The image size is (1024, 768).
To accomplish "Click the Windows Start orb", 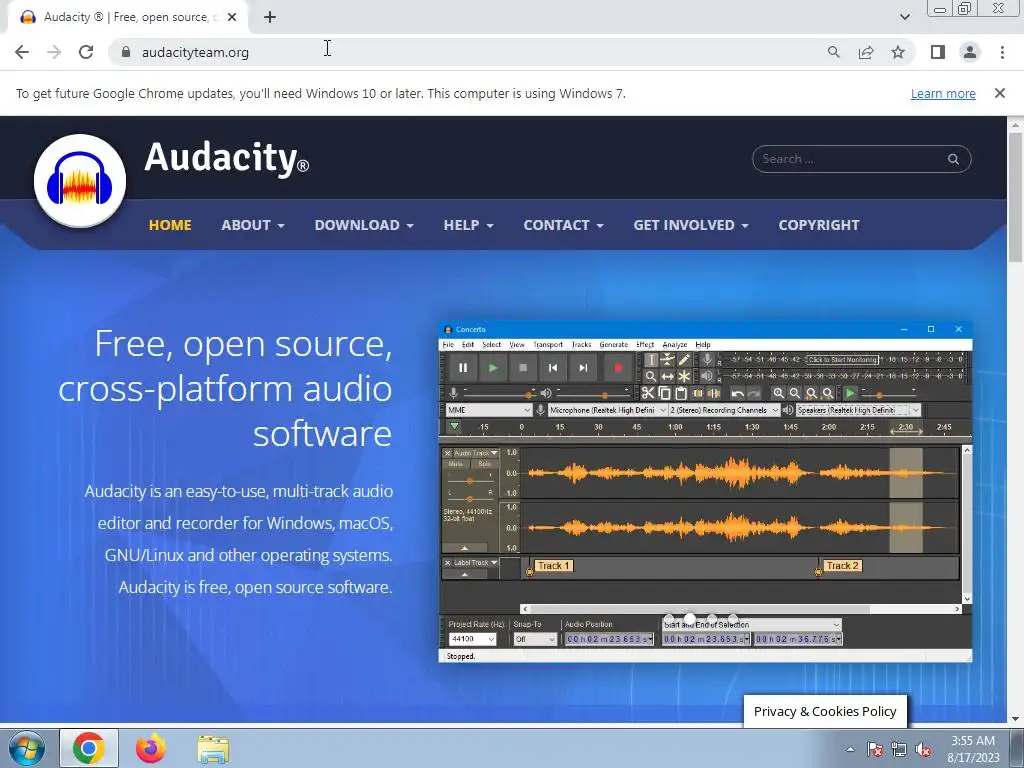I will (26, 748).
